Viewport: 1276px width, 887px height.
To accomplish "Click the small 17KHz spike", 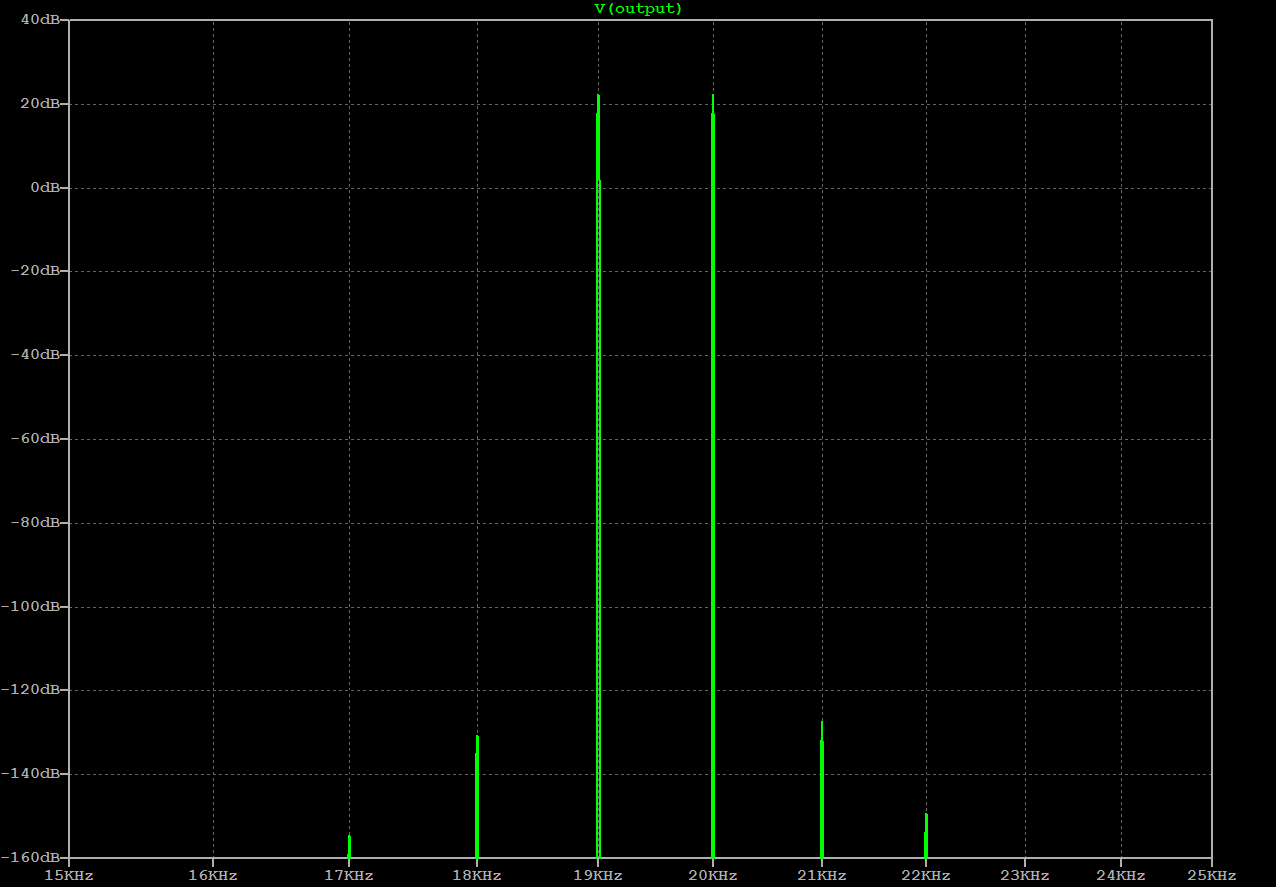I will 349,846.
